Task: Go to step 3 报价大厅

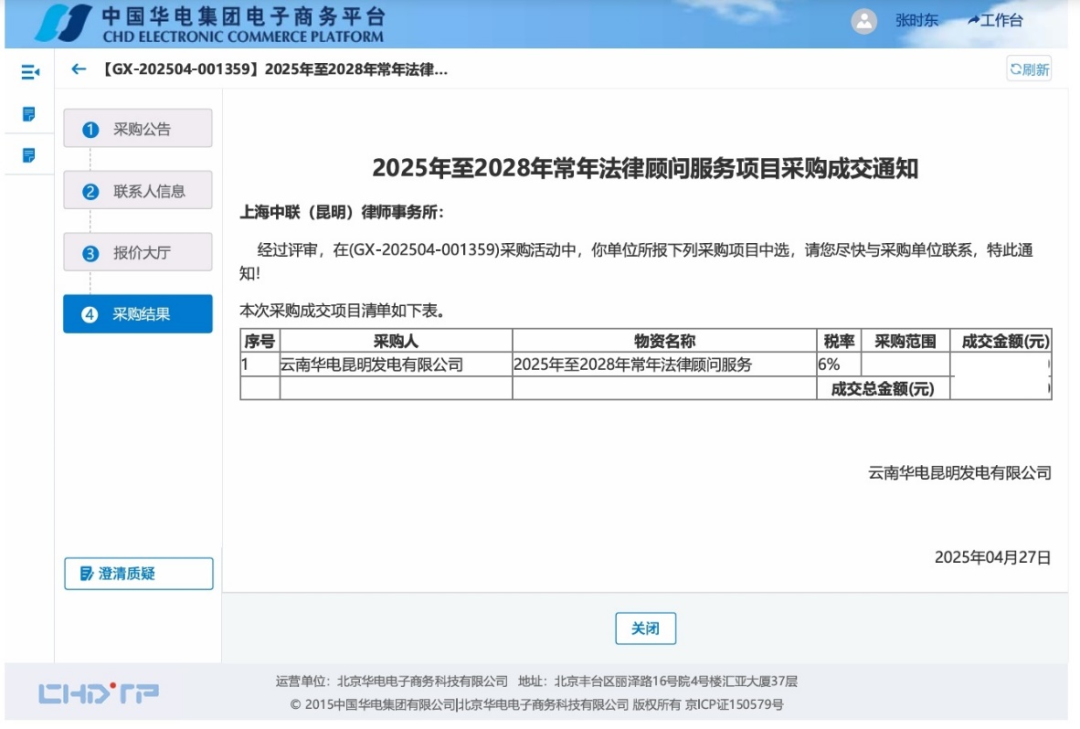Action: 138,252
